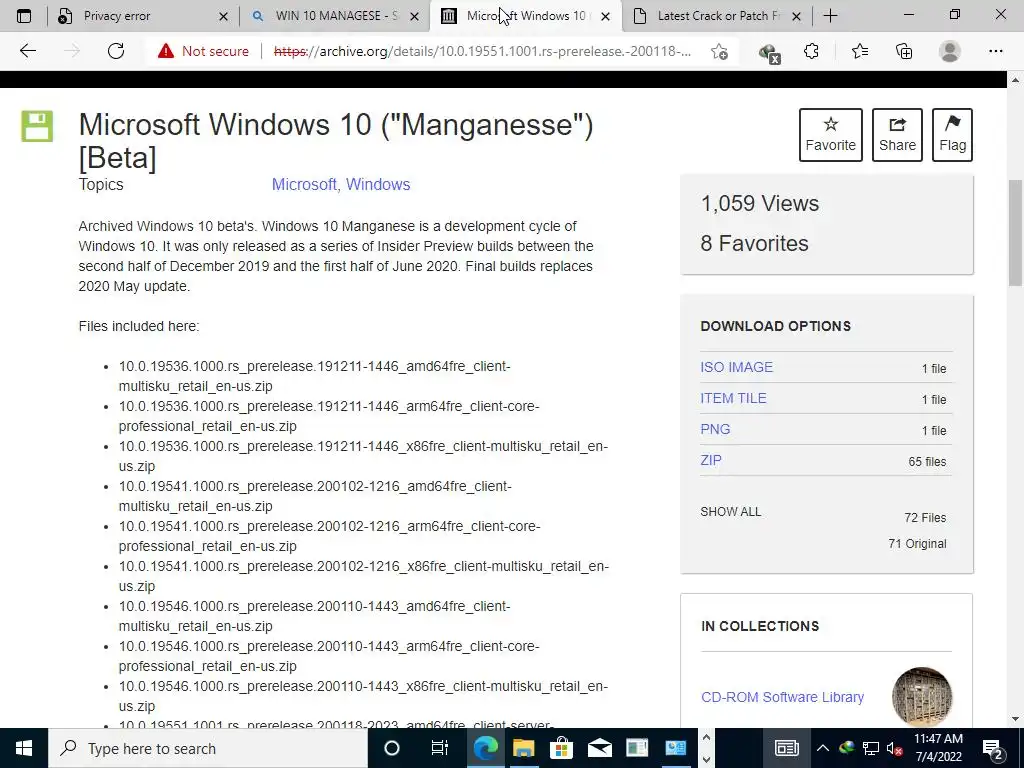Image resolution: width=1024 pixels, height=768 pixels.
Task: Open Microsoft Store from taskbar
Action: (561, 748)
